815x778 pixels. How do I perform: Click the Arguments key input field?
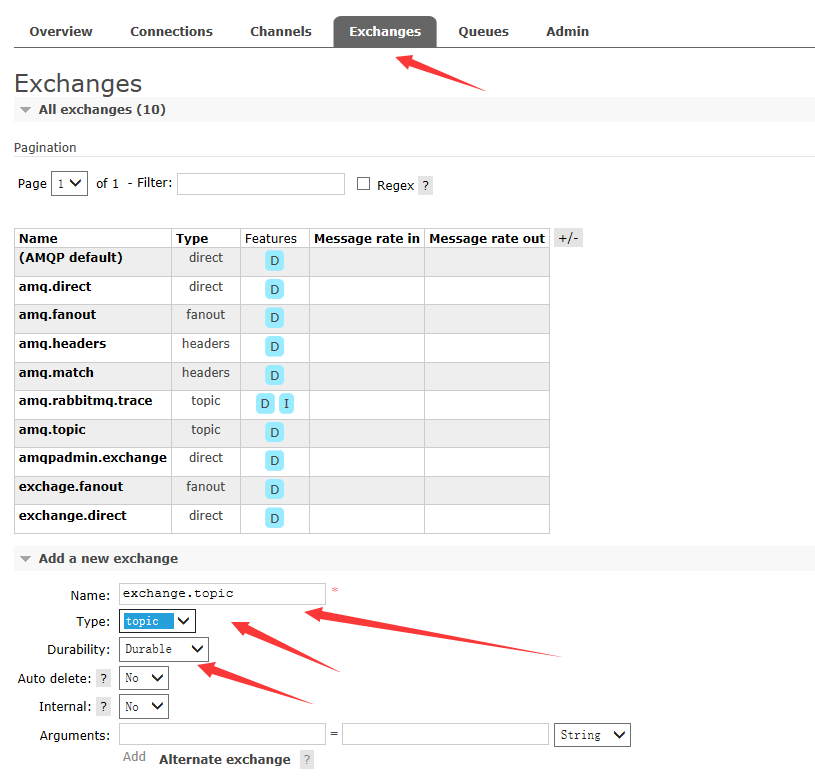tap(222, 734)
